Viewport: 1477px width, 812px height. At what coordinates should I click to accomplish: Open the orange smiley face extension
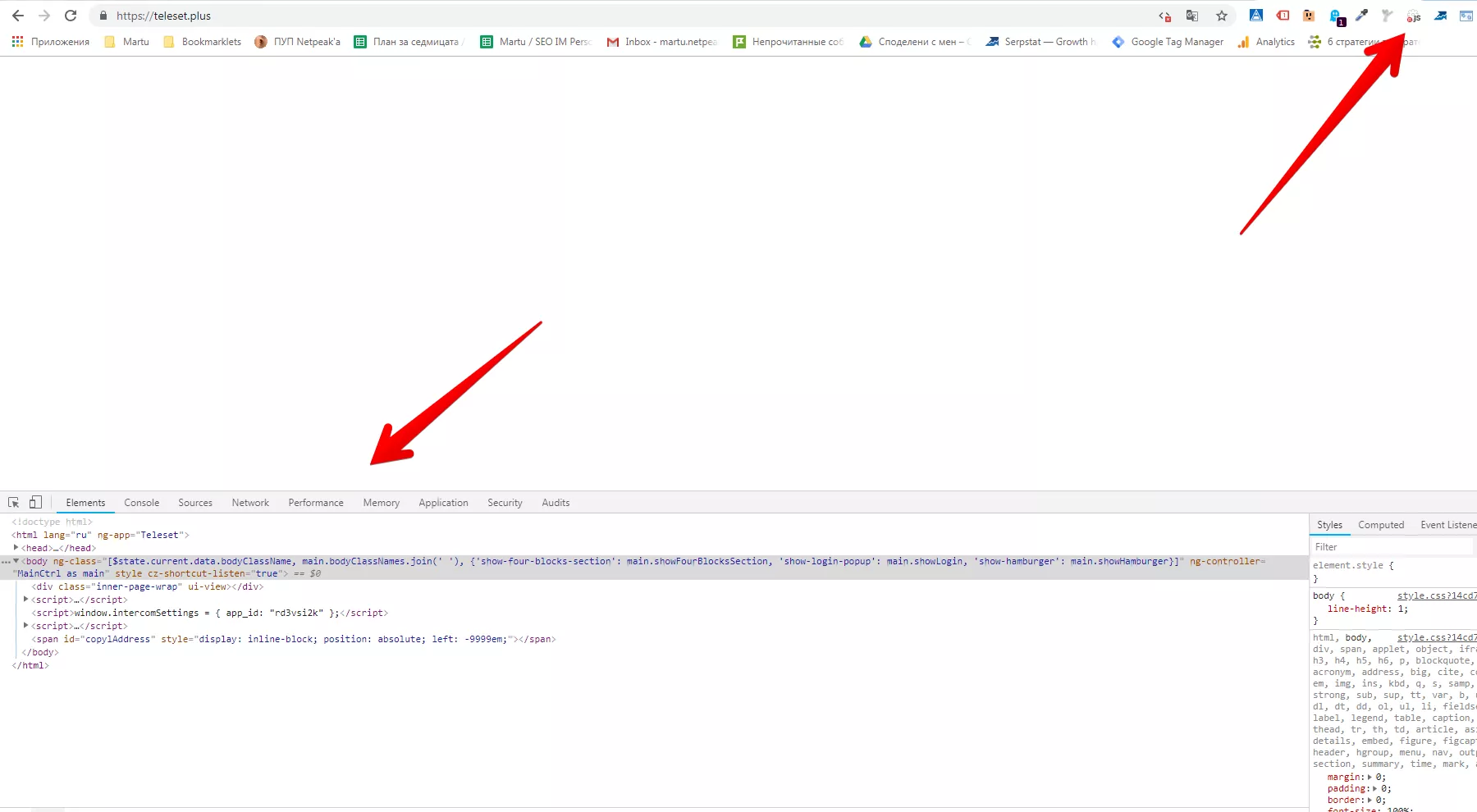[1309, 15]
